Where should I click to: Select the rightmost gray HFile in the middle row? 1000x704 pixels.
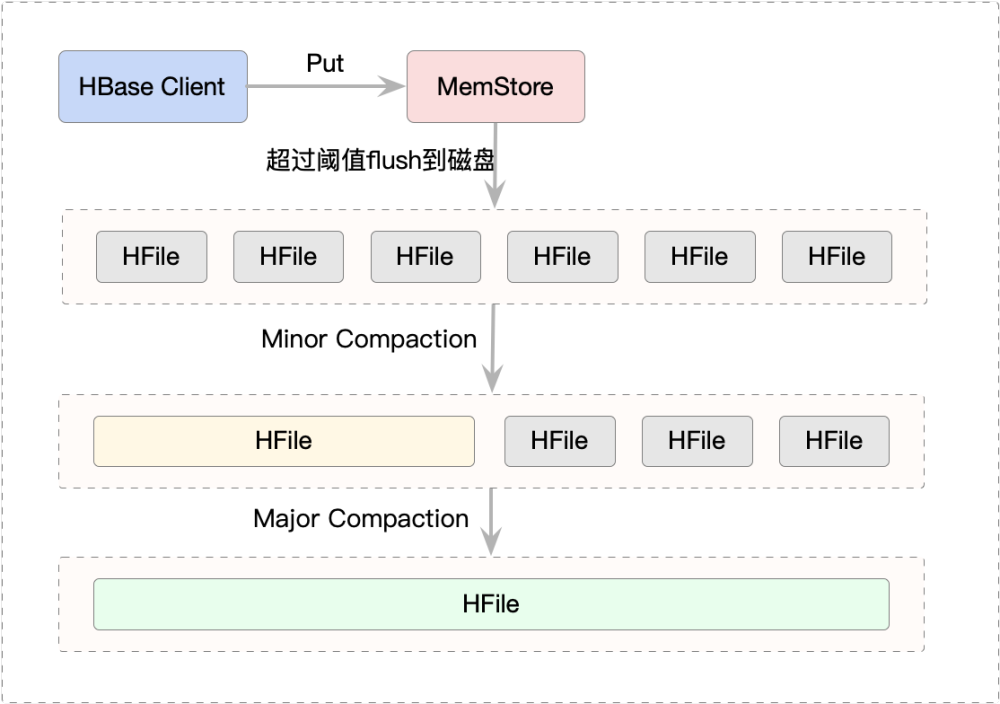click(x=834, y=441)
